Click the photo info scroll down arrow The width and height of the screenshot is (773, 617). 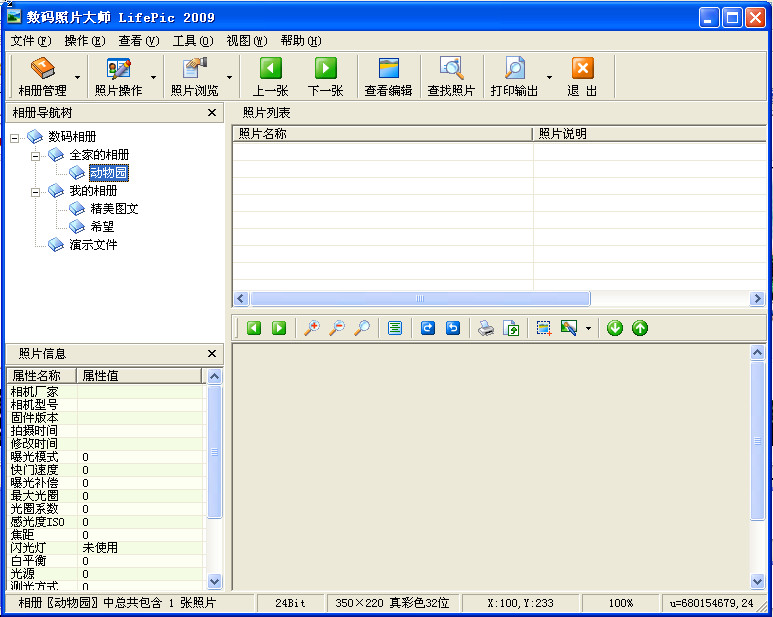(214, 581)
